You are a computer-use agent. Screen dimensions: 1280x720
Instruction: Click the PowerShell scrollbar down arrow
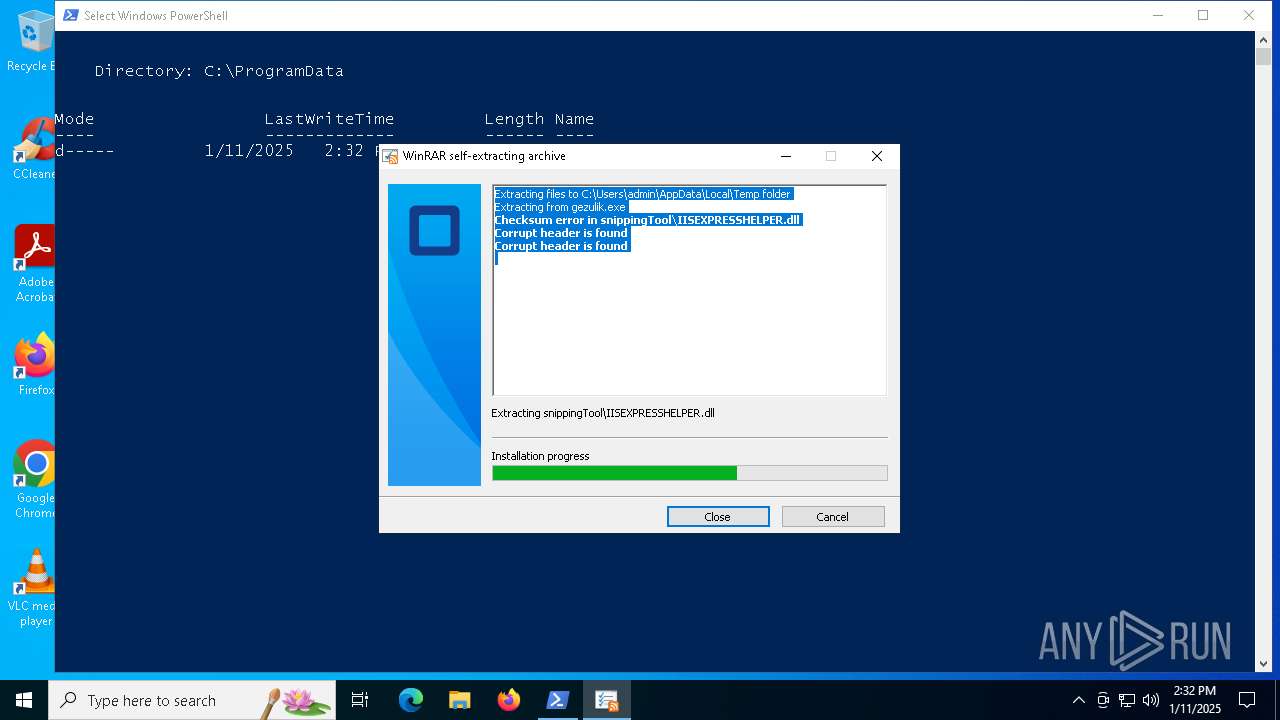tap(1263, 663)
